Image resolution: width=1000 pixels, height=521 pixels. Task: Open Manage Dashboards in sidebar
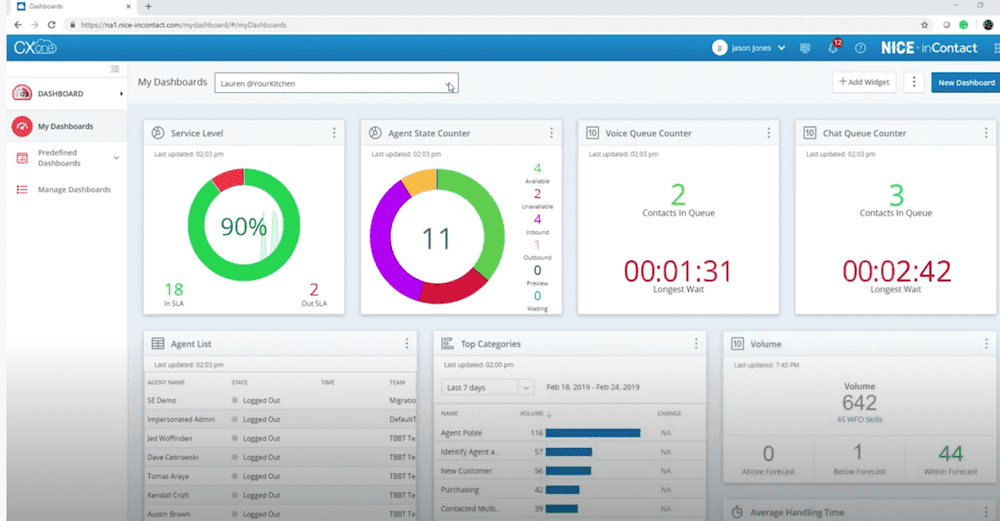tap(74, 189)
